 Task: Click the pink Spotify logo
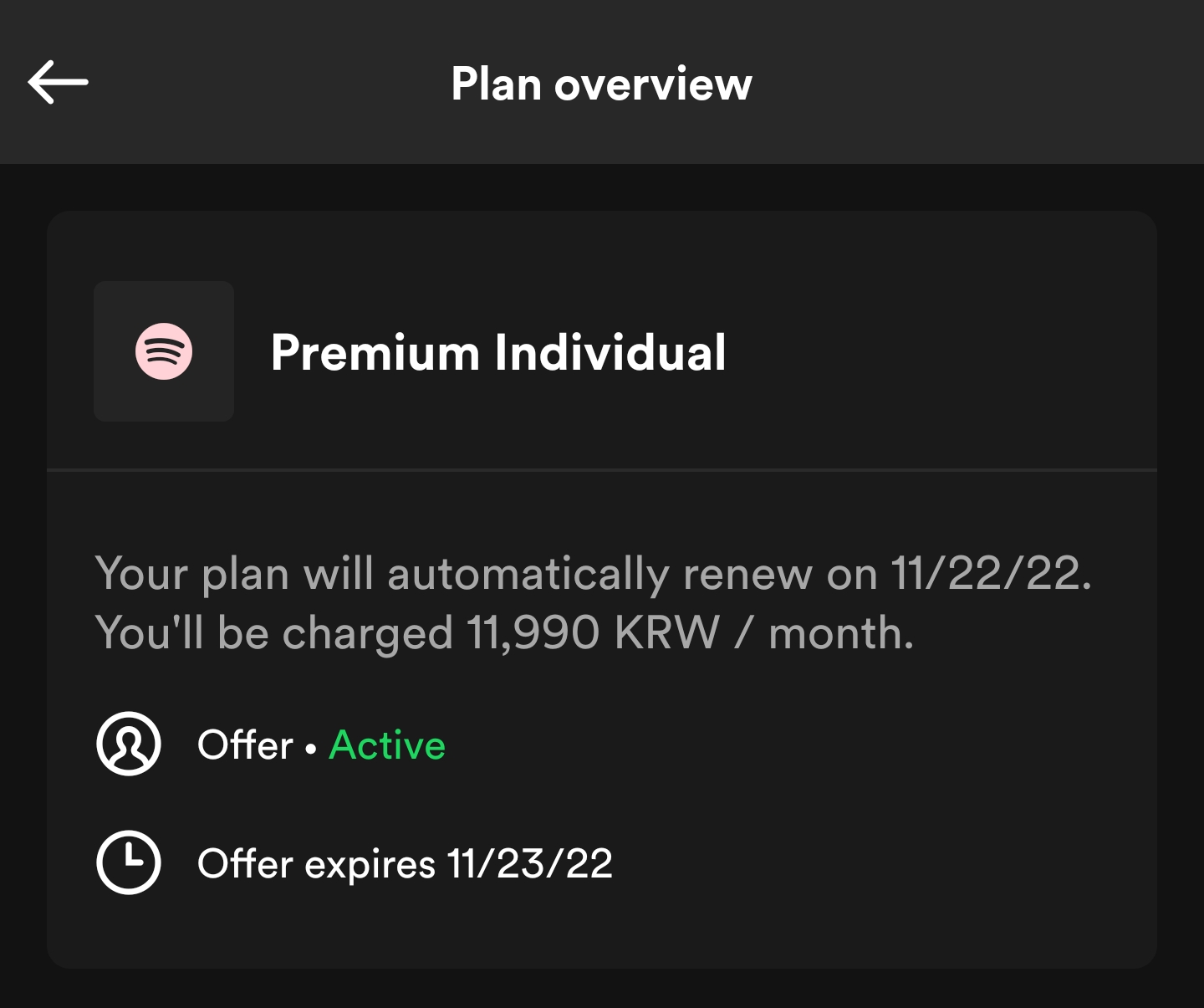164,351
